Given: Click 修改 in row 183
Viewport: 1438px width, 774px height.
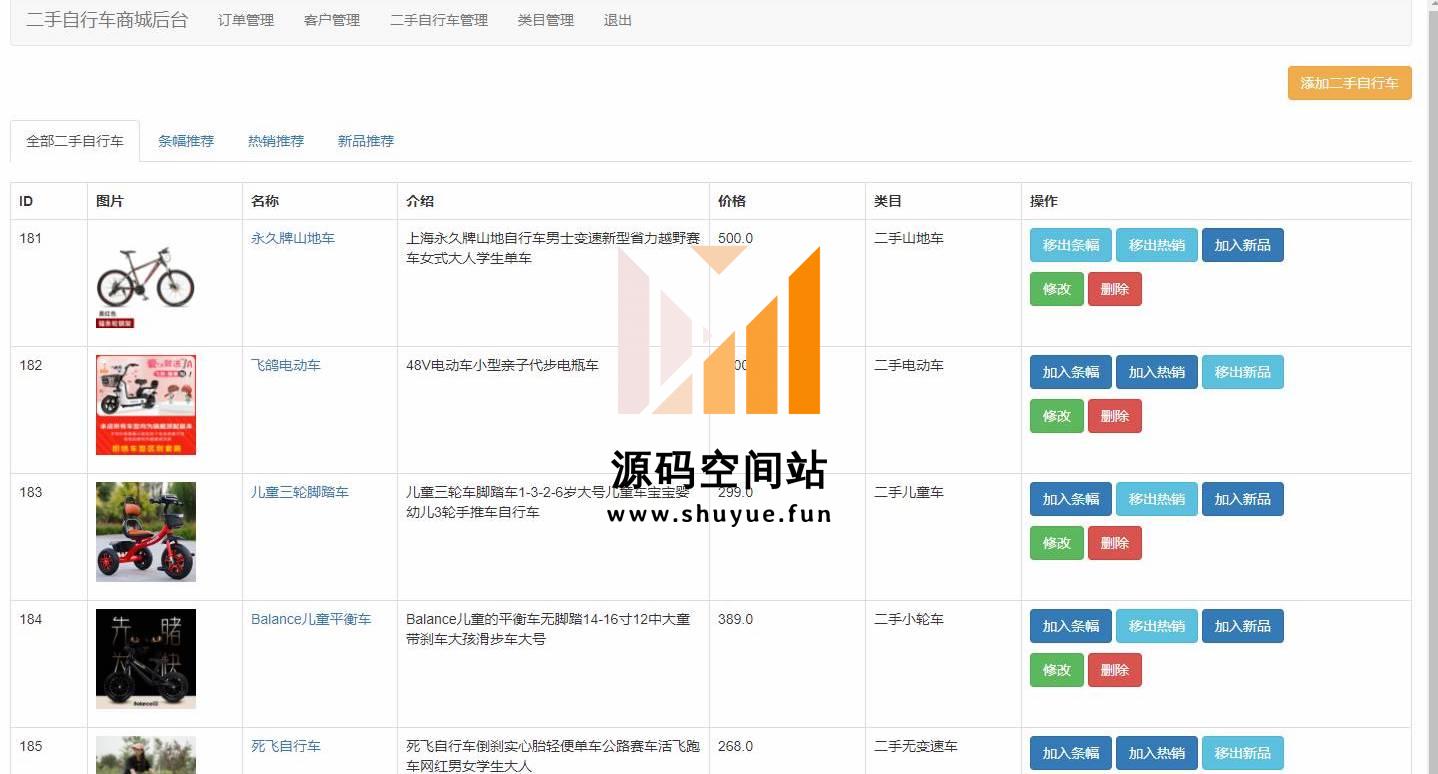Looking at the screenshot, I should [x=1057, y=543].
